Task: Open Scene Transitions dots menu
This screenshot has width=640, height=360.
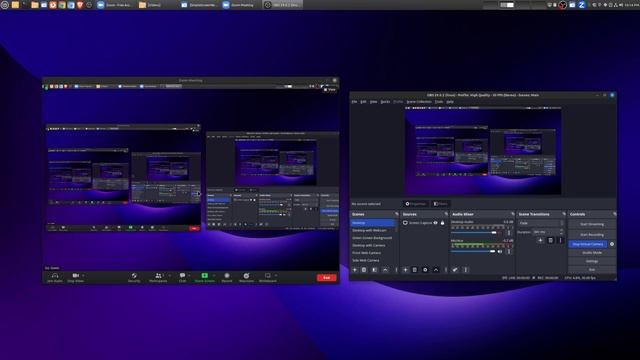Action: pos(560,240)
